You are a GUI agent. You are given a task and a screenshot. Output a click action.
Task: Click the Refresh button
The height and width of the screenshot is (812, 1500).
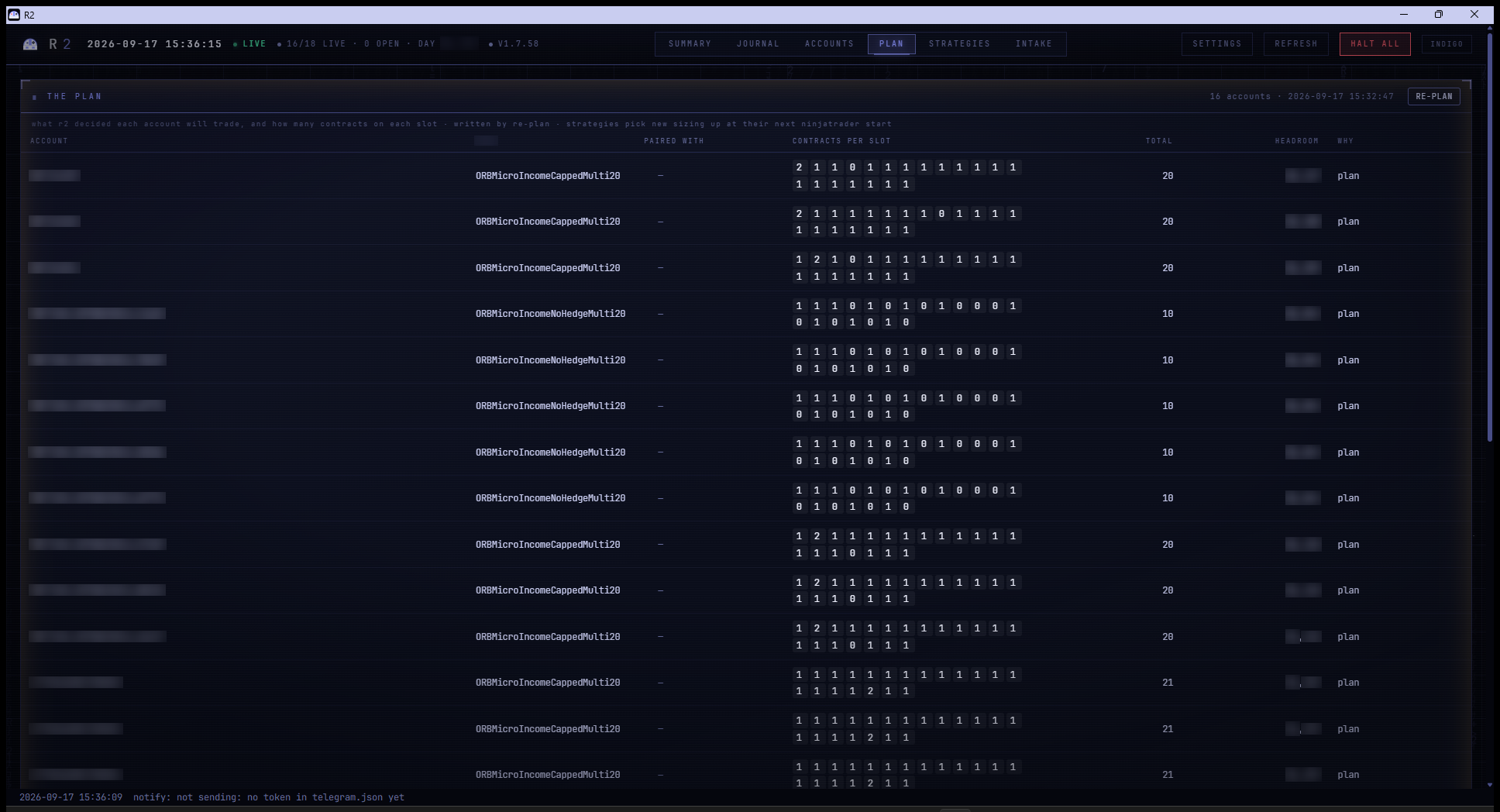click(1296, 44)
